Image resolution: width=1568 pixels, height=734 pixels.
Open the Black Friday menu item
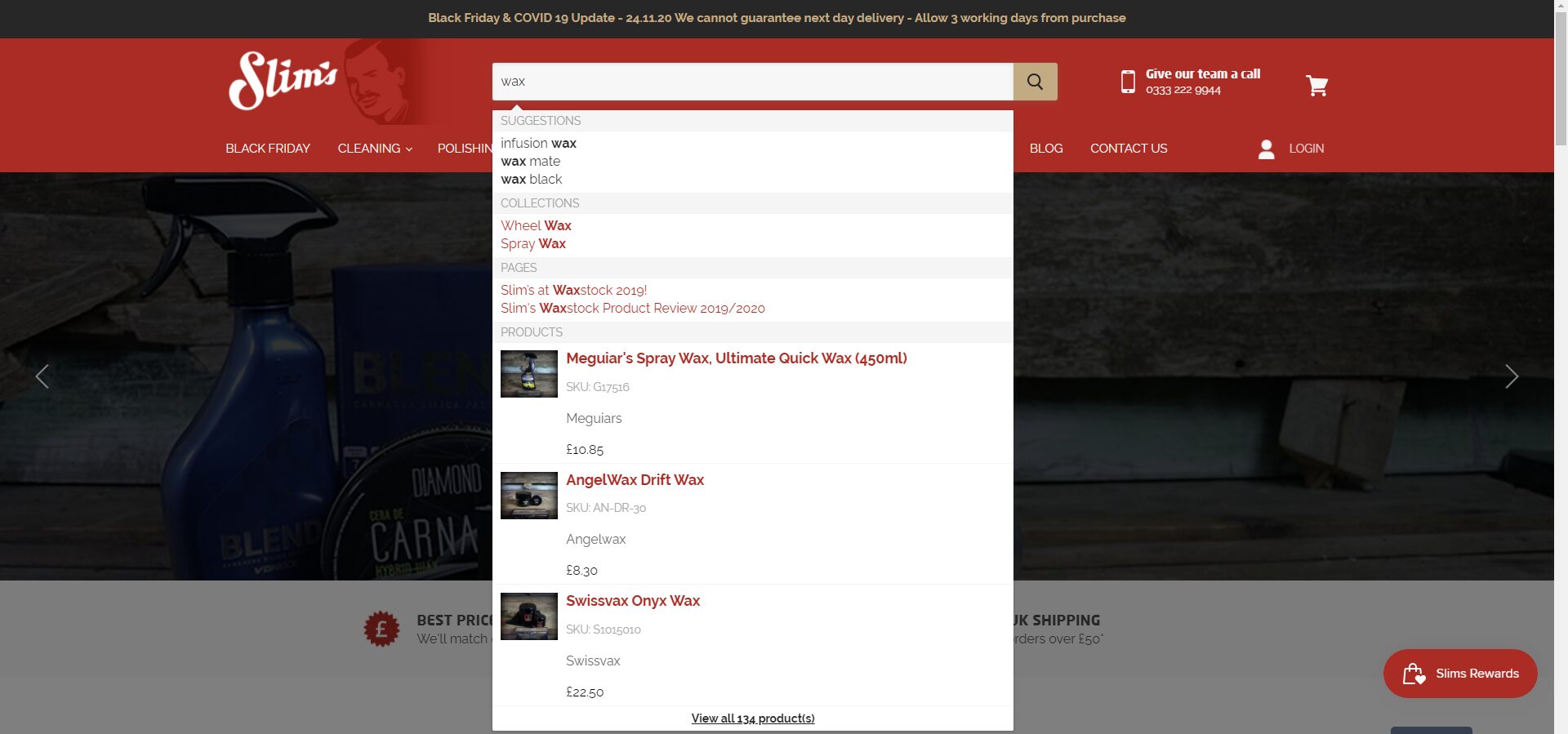click(268, 149)
